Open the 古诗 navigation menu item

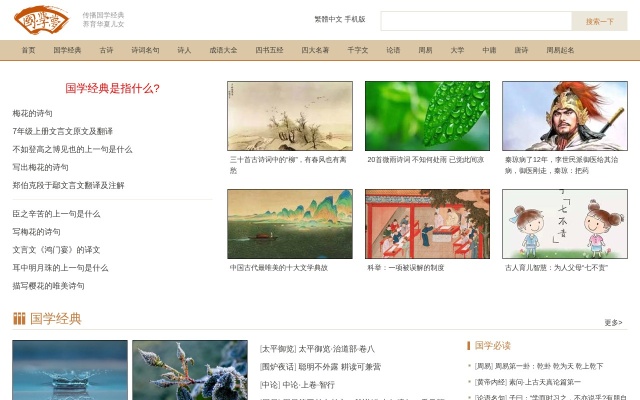pyautogui.click(x=106, y=50)
